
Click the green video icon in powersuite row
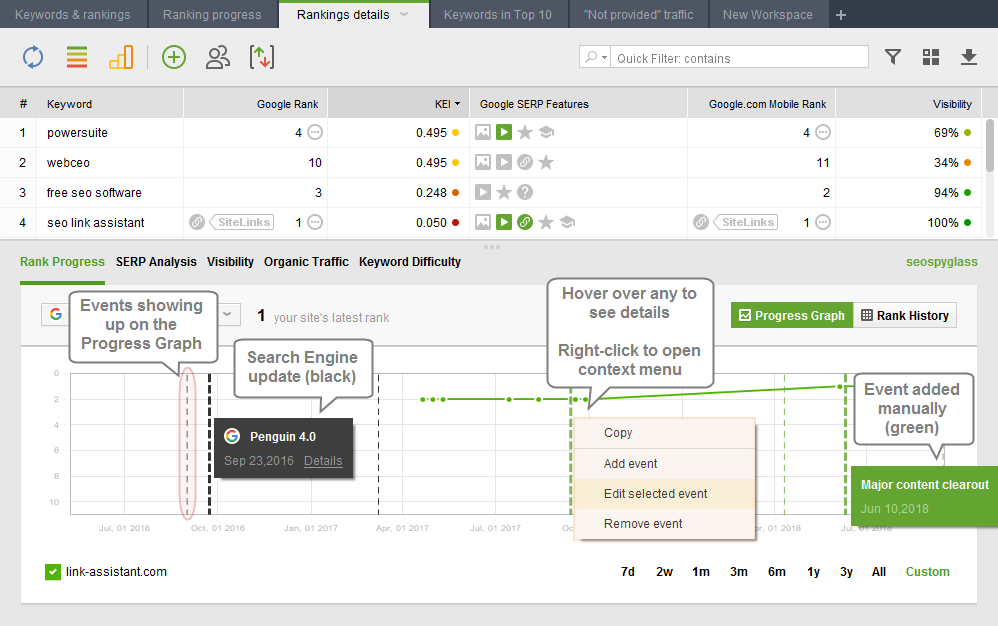pos(504,132)
